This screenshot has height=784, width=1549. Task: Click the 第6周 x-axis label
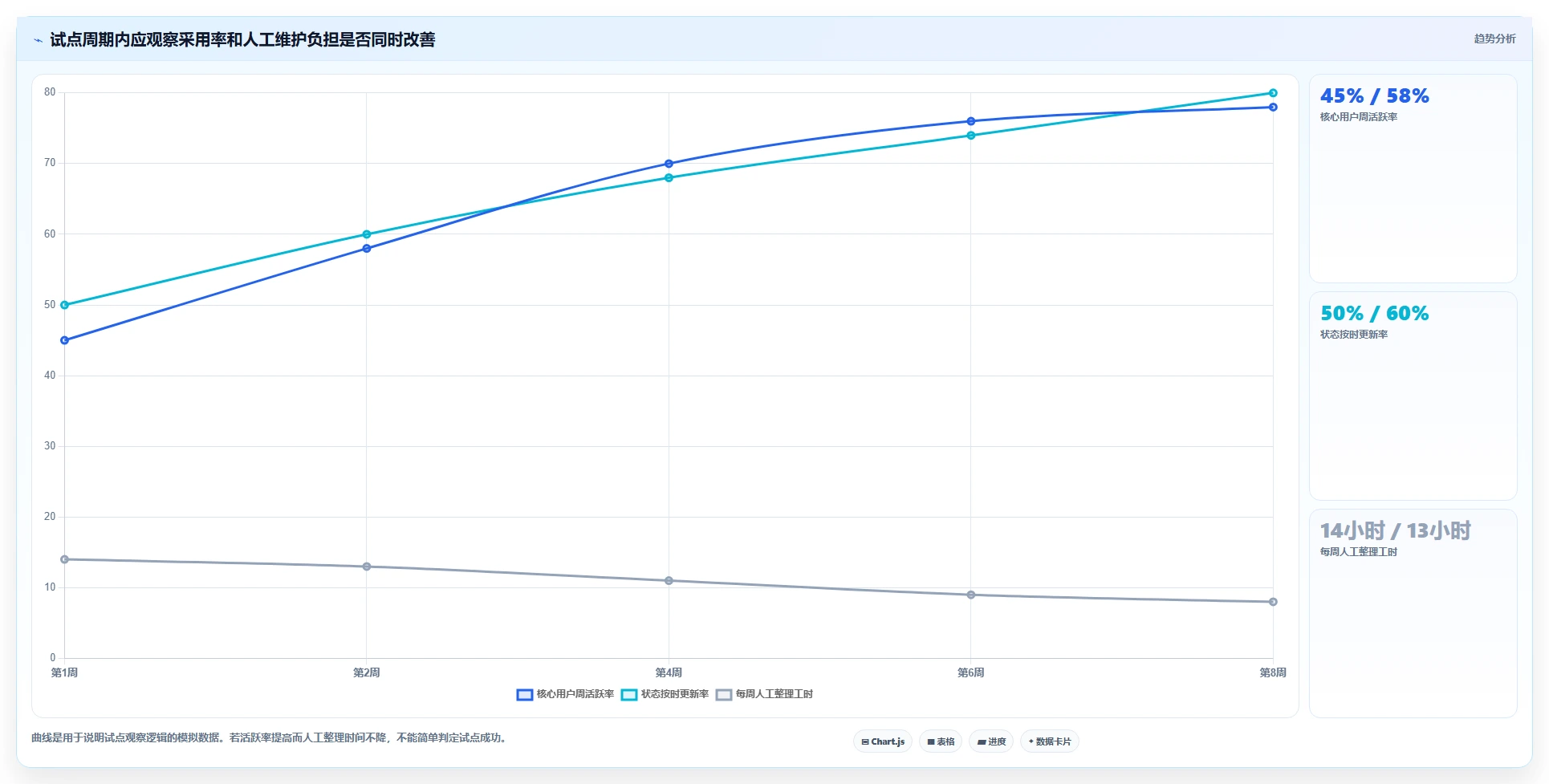point(971,672)
